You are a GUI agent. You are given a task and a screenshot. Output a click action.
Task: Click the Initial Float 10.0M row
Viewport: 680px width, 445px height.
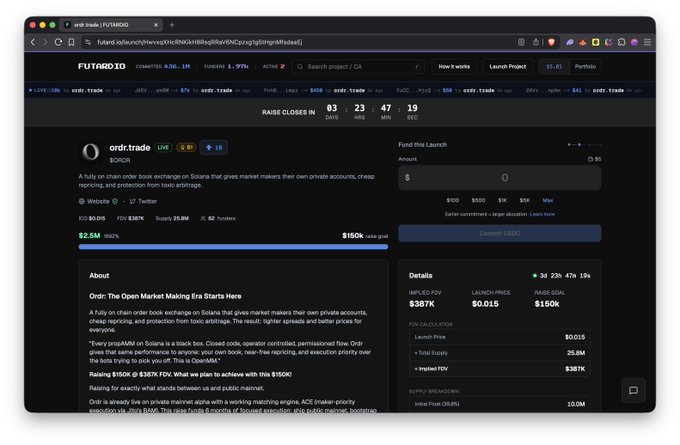coord(500,404)
